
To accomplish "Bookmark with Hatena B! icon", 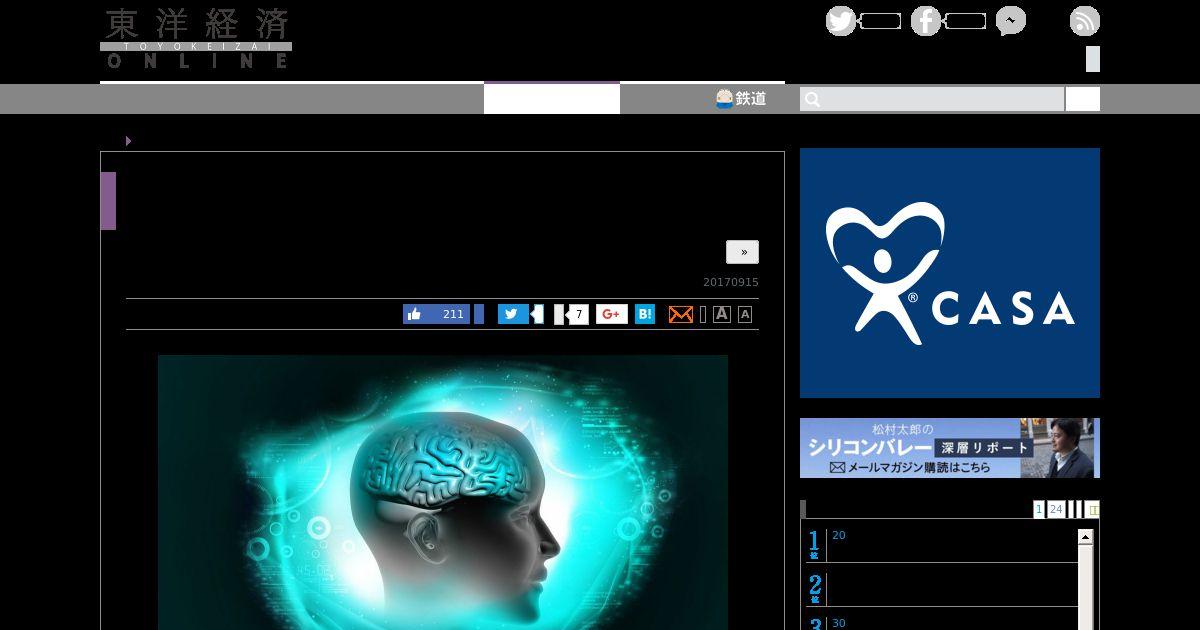I will (645, 314).
